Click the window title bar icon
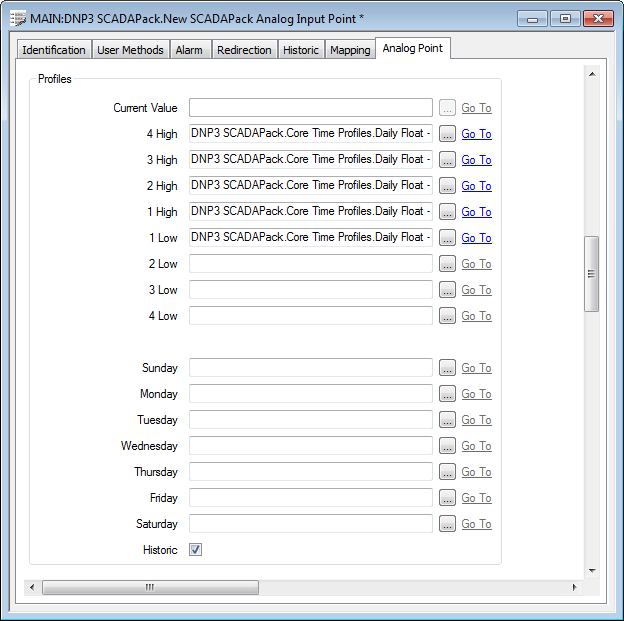The image size is (624, 621). tap(18, 19)
